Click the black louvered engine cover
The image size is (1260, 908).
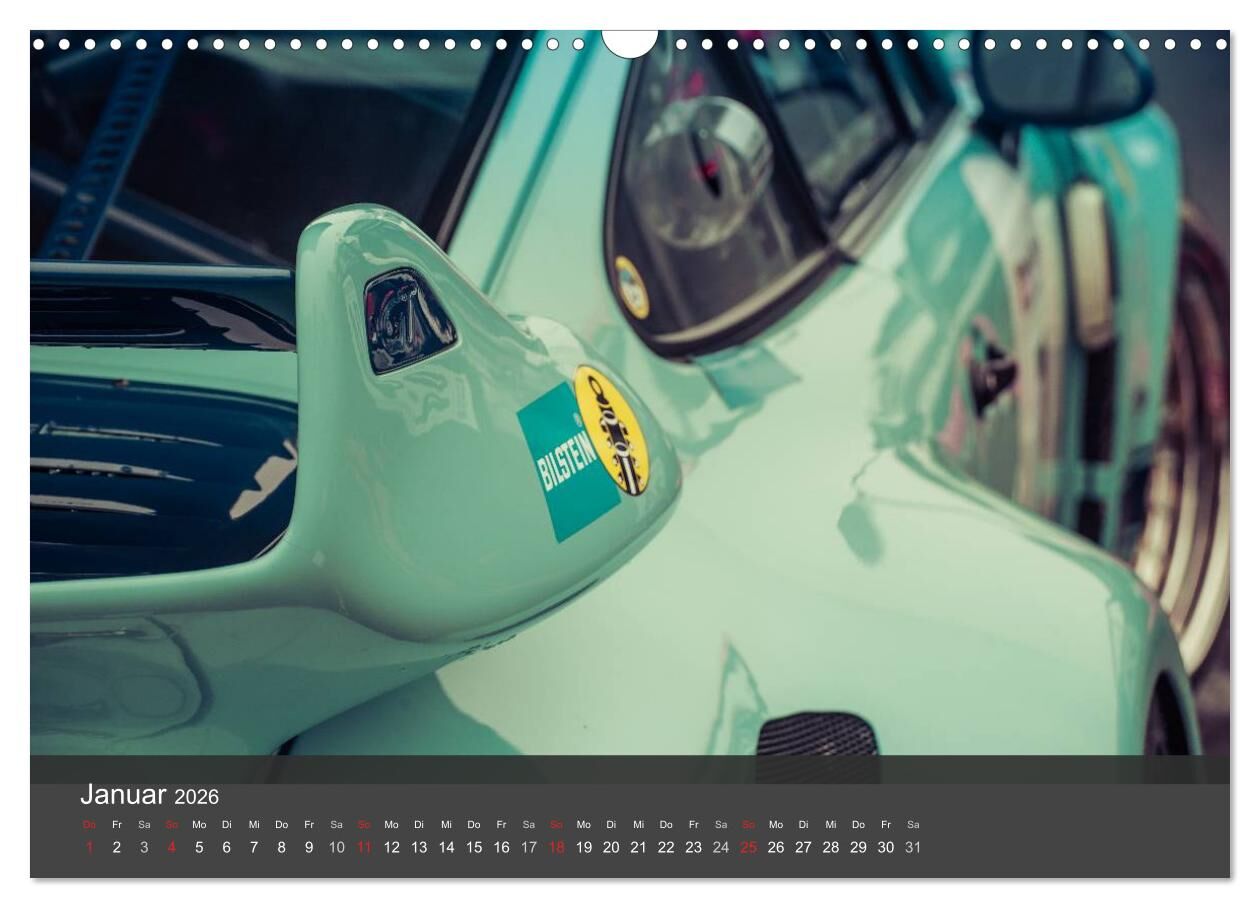point(150,470)
